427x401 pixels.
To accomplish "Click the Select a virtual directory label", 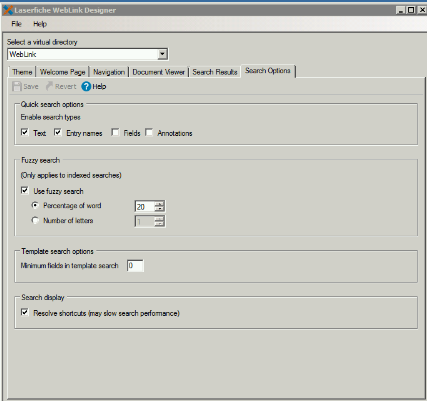I will pos(42,42).
